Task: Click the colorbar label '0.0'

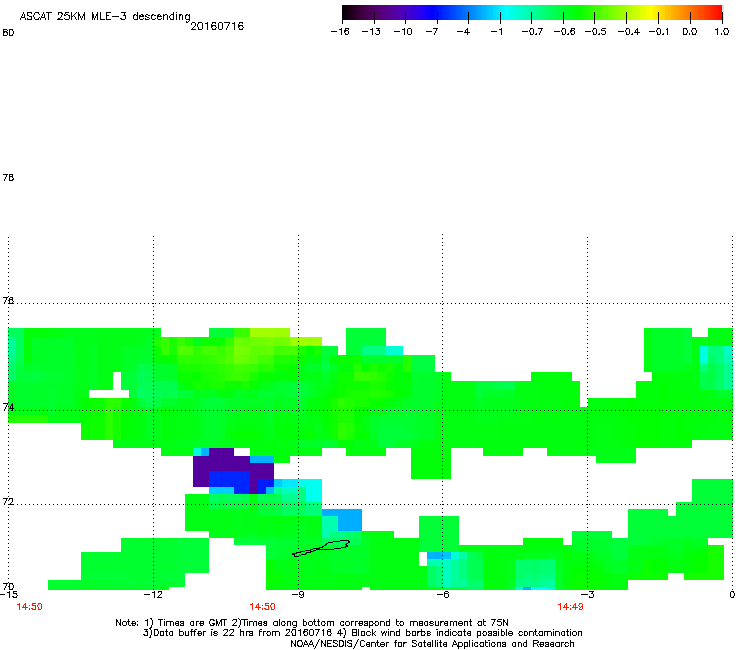Action: pos(690,32)
